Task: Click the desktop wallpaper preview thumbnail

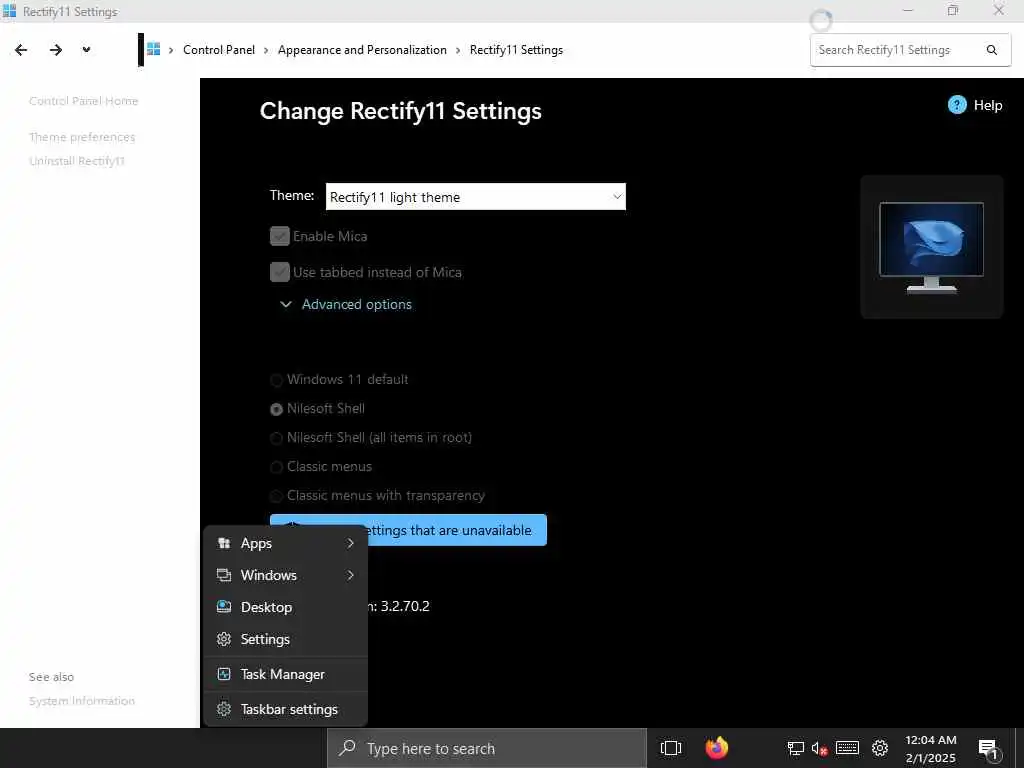Action: coord(931,247)
